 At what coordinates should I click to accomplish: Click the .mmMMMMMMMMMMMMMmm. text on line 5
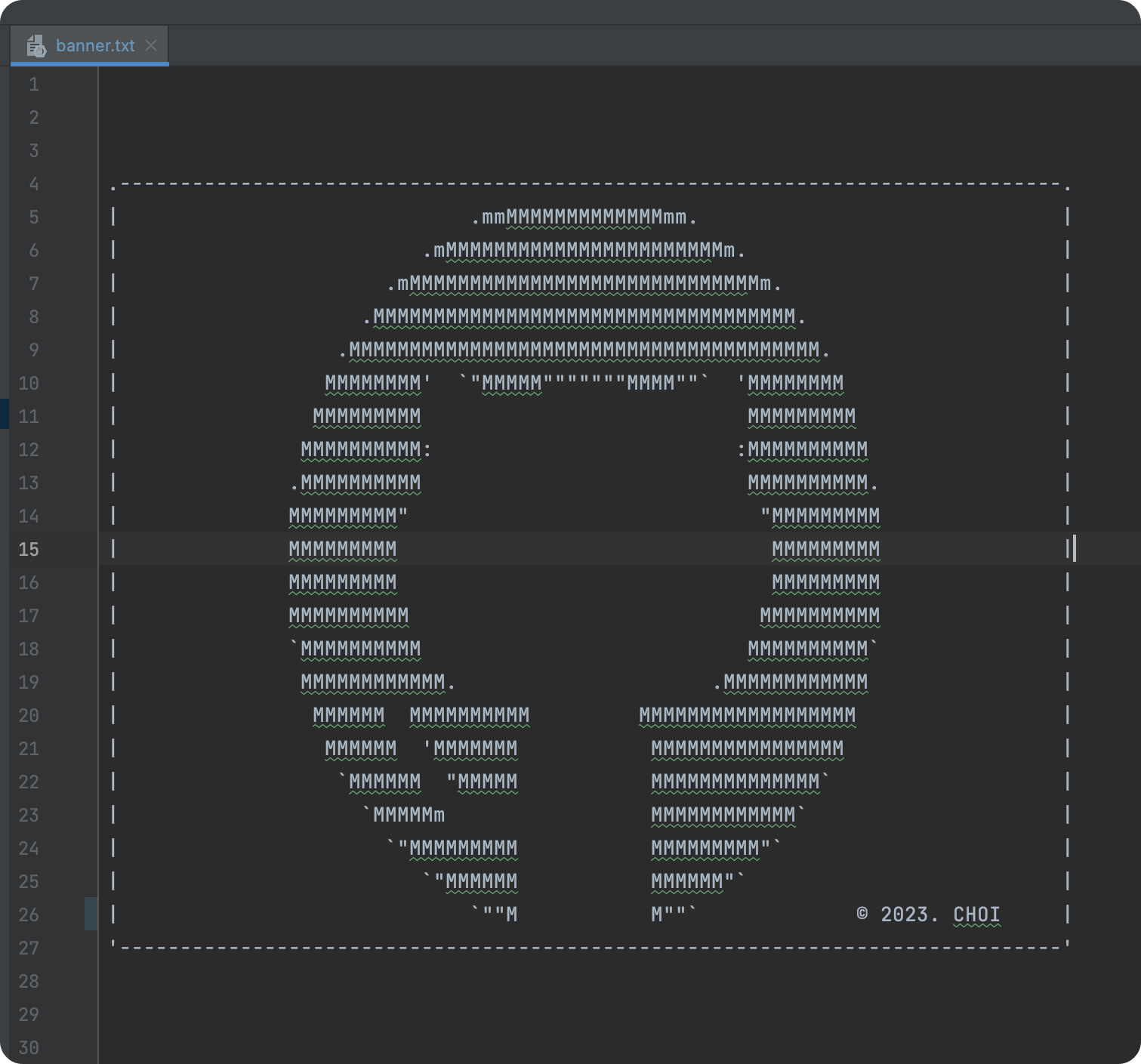(584, 217)
